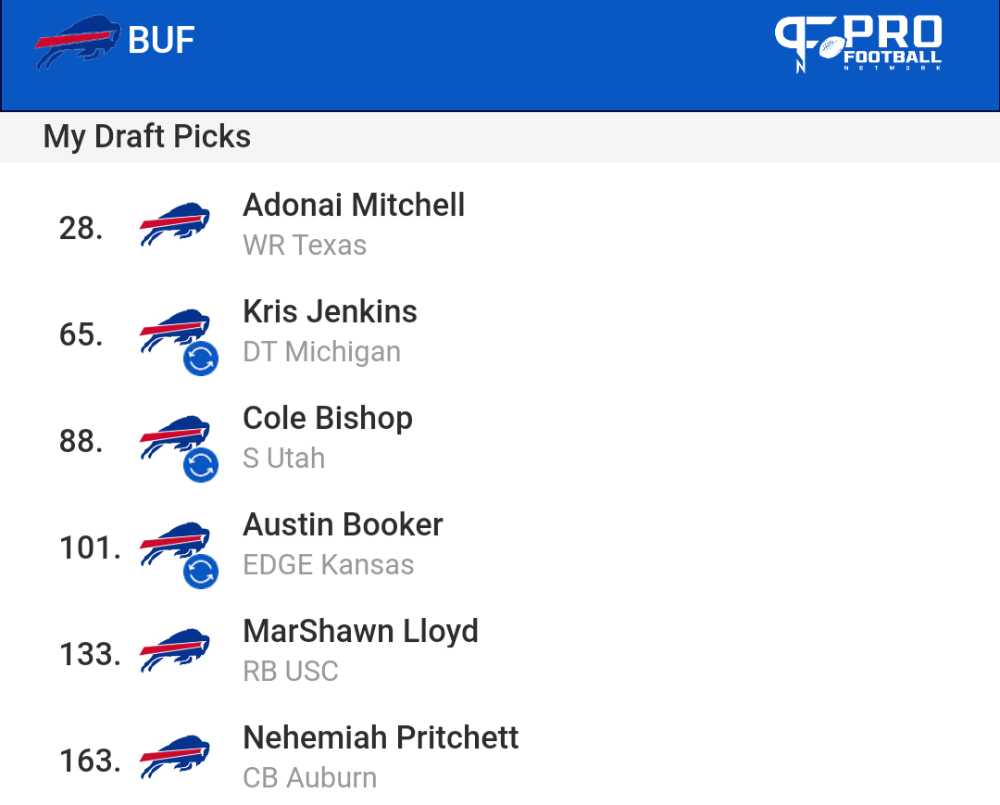The image size is (1000, 805).
Task: Click Bills logo beside Nehemiah Pritchett
Action: click(175, 757)
